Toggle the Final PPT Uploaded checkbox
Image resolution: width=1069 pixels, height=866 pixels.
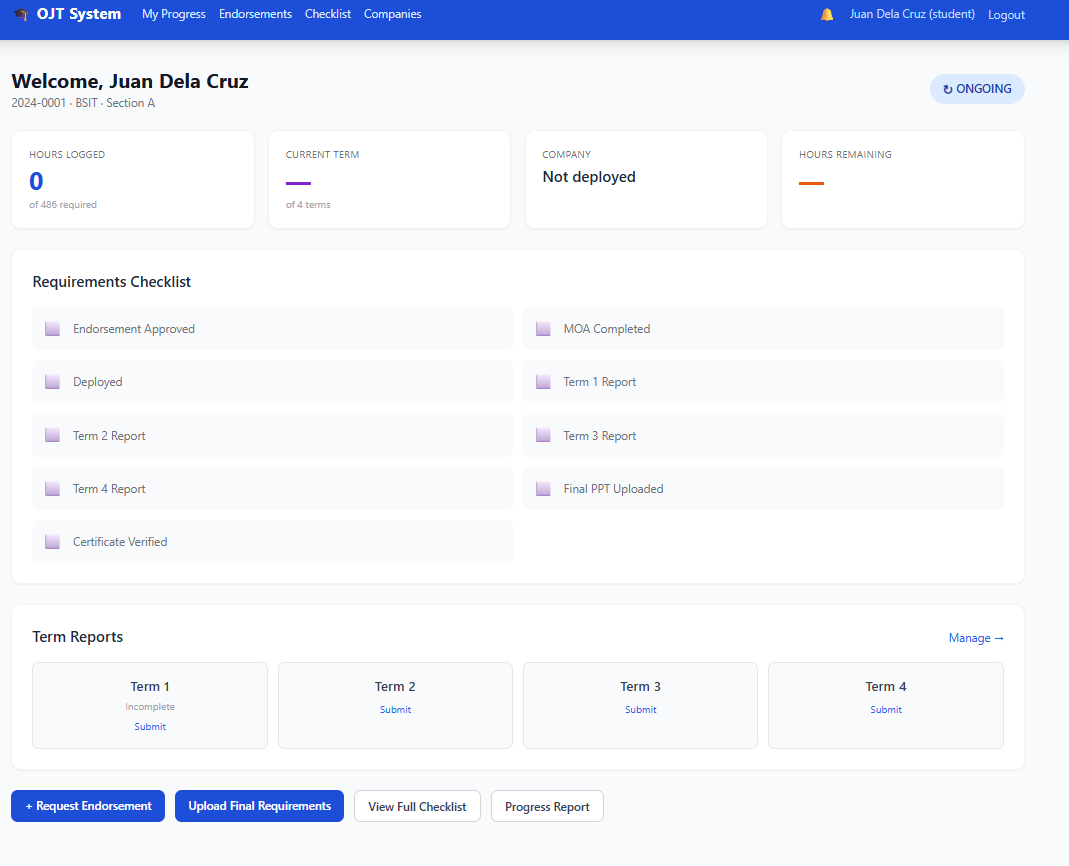tap(543, 489)
